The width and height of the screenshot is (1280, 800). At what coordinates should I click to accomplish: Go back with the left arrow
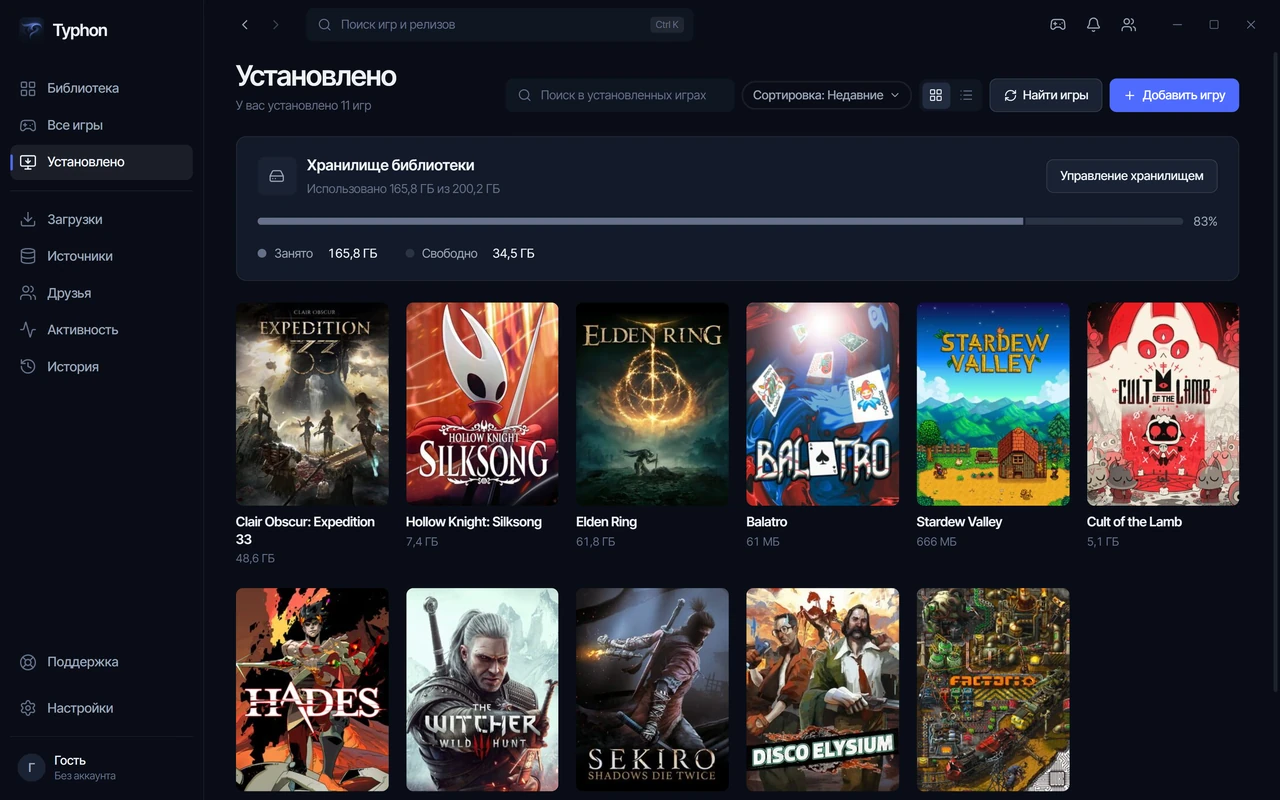tap(245, 25)
